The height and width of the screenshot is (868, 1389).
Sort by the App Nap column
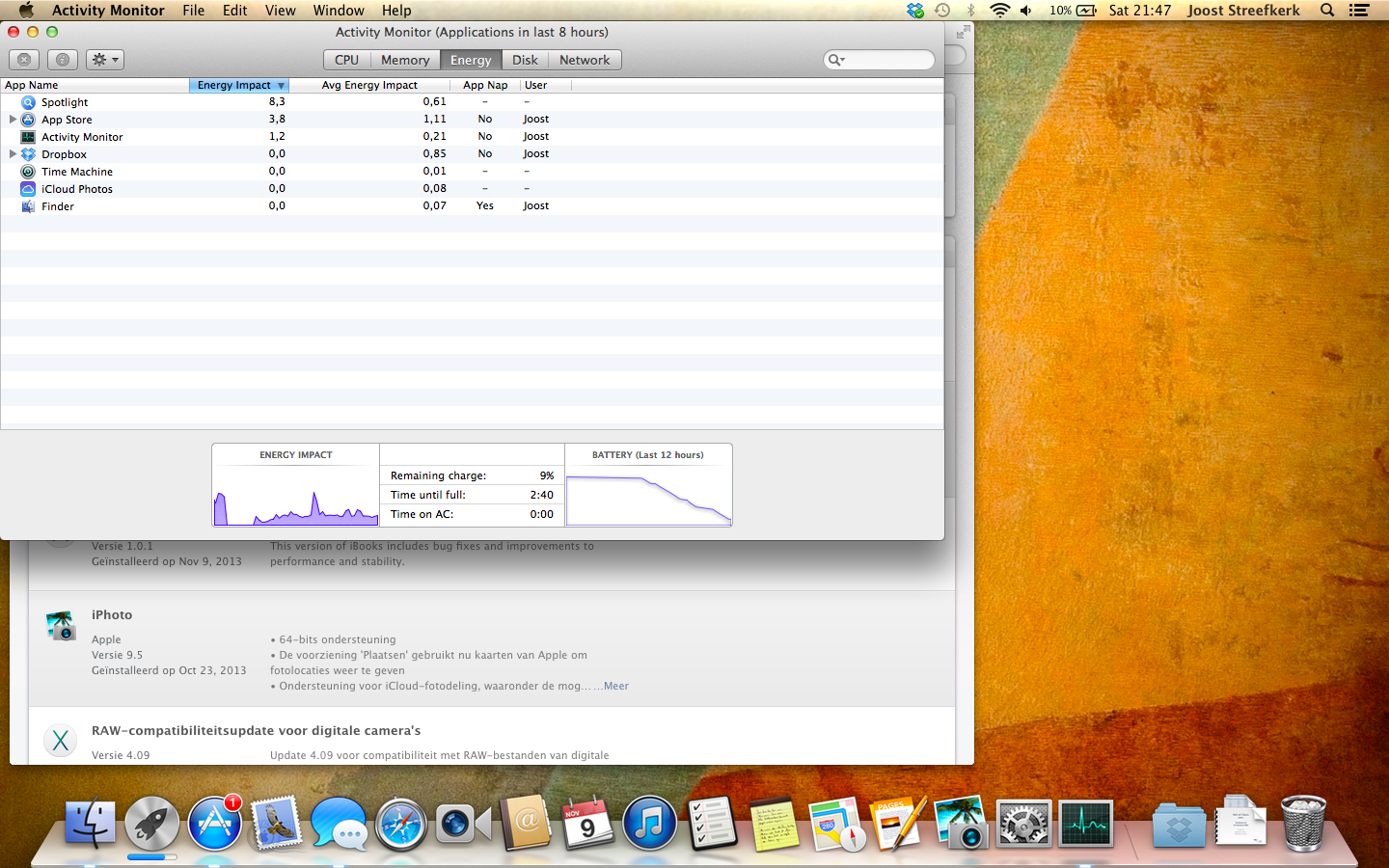(485, 85)
